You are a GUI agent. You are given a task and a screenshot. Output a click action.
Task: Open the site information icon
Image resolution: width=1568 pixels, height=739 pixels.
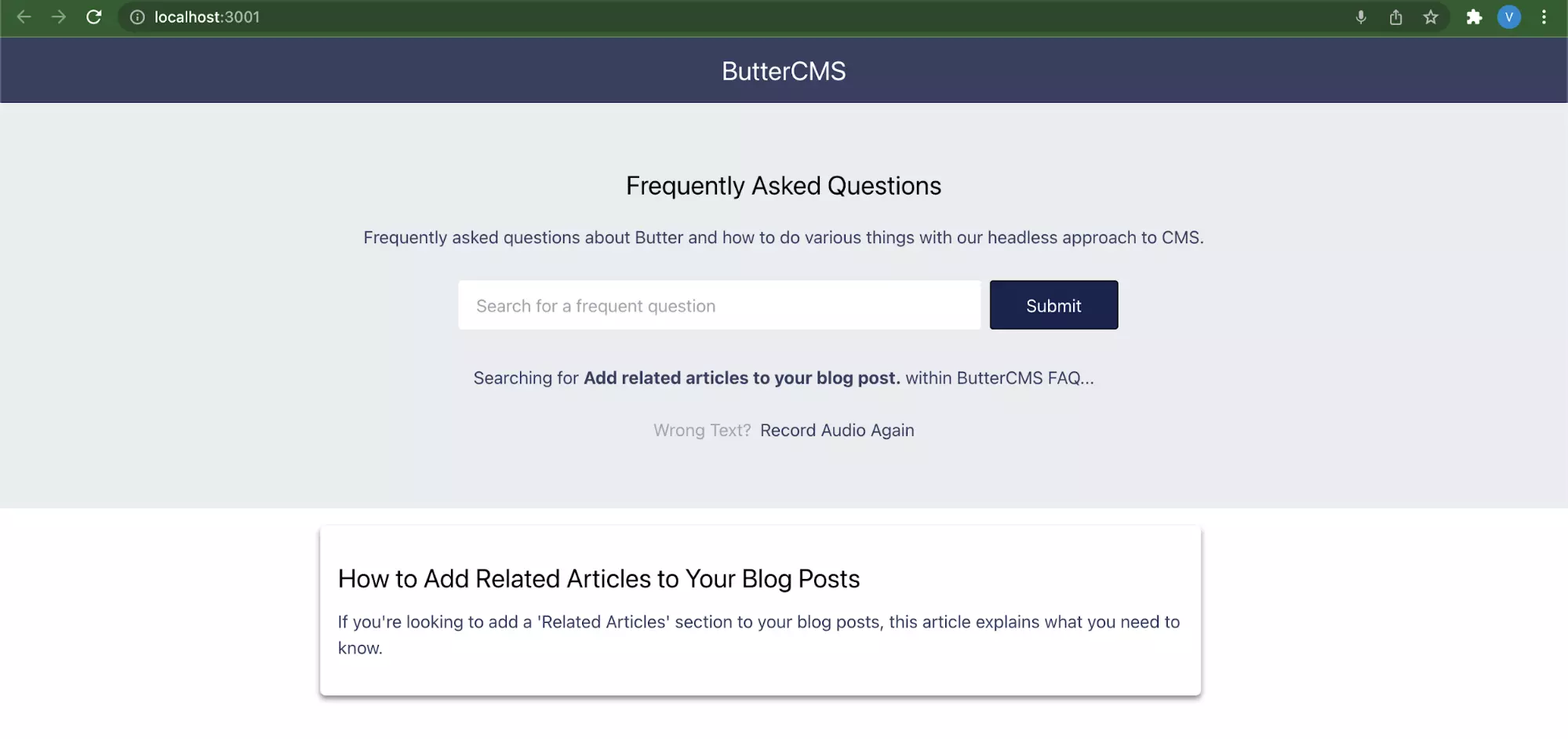coord(137,17)
